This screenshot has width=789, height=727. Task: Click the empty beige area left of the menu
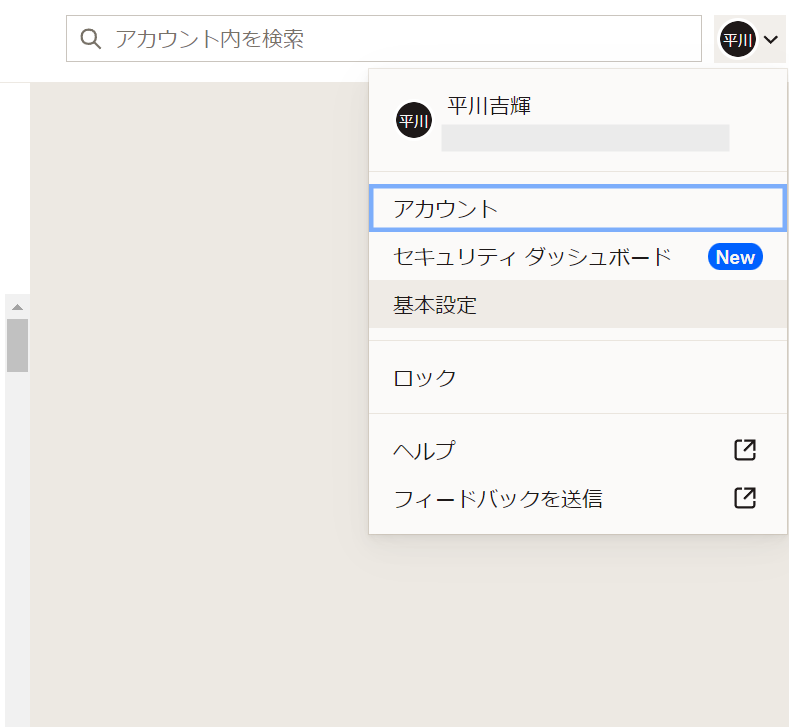coord(200,400)
